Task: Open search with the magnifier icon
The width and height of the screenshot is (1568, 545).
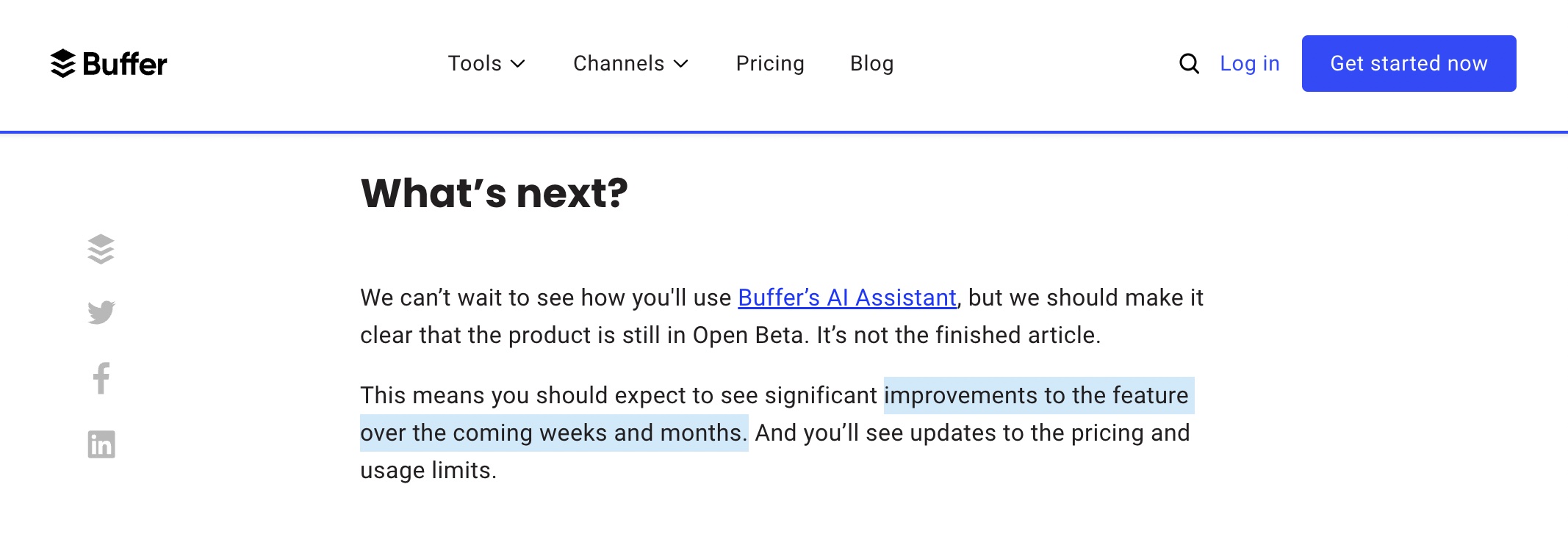Action: (x=1189, y=64)
